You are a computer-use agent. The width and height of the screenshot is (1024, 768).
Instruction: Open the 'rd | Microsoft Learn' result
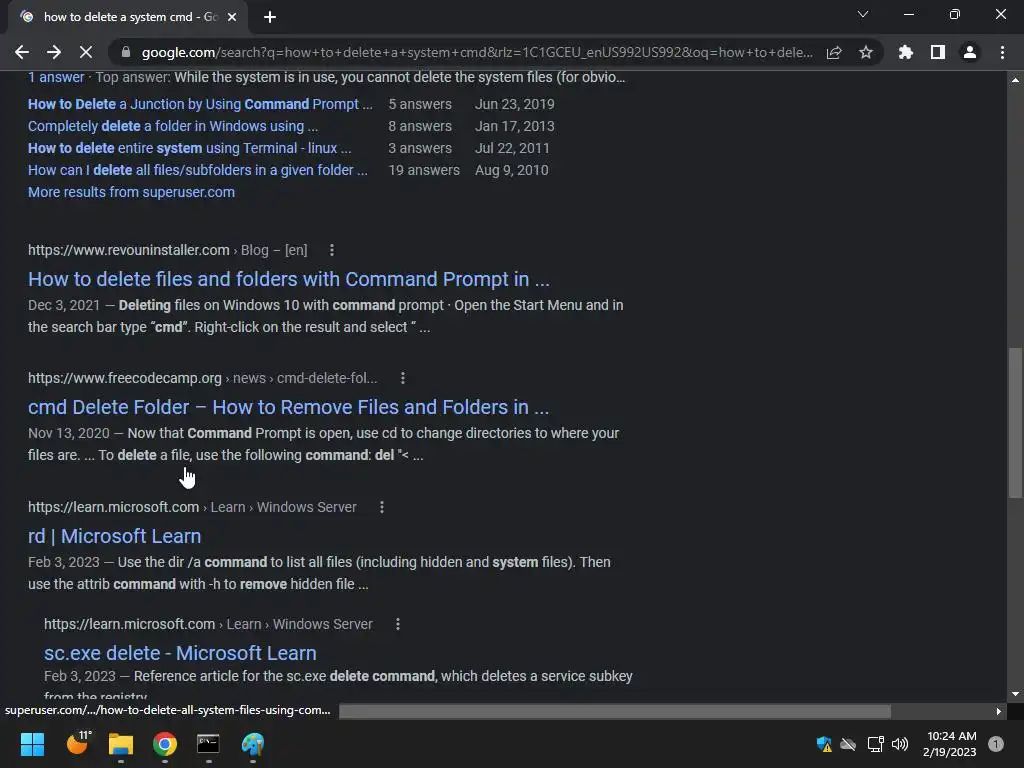tap(114, 537)
